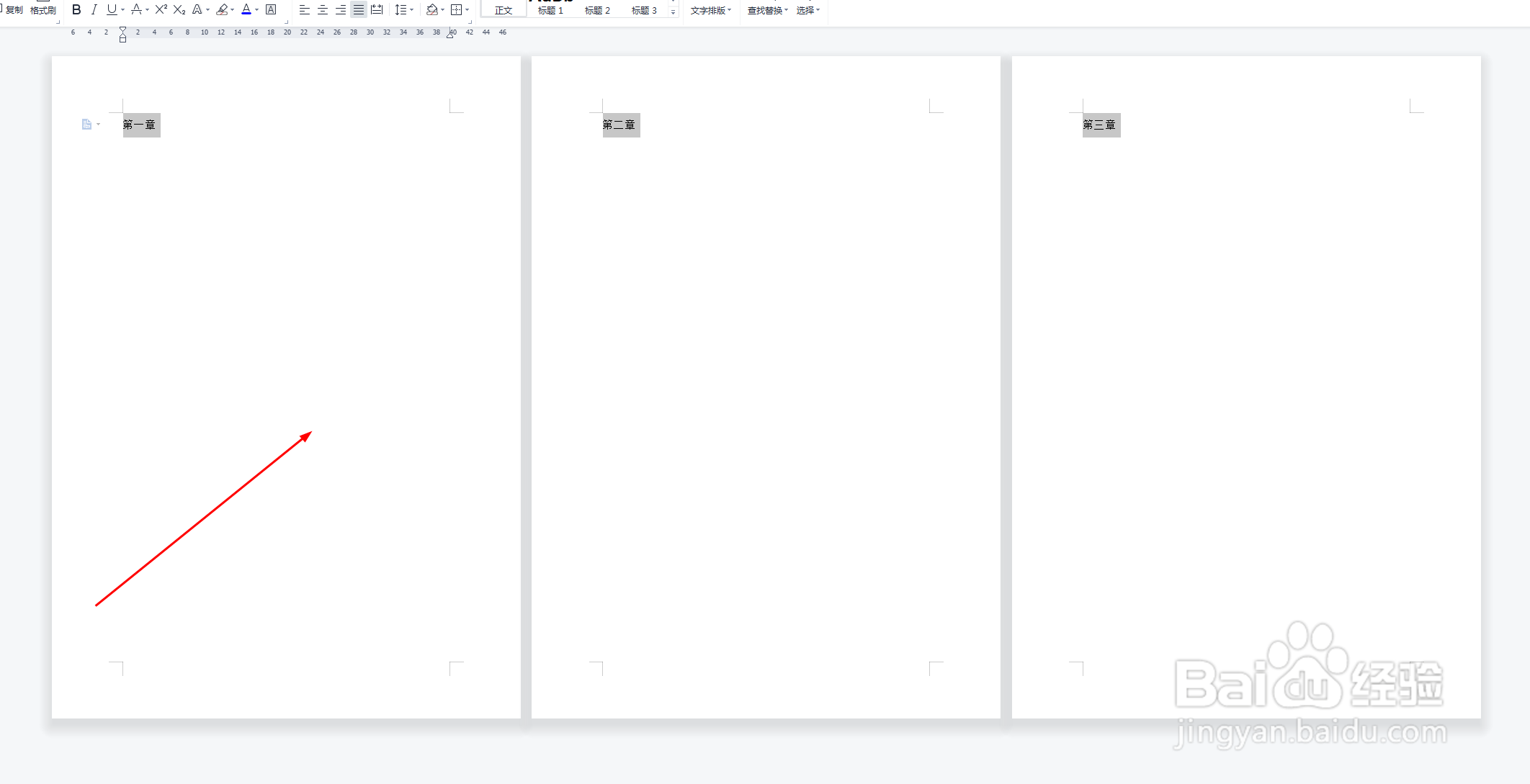Viewport: 1530px width, 784px height.
Task: Expand the 文字排版 dropdown
Action: point(710,10)
